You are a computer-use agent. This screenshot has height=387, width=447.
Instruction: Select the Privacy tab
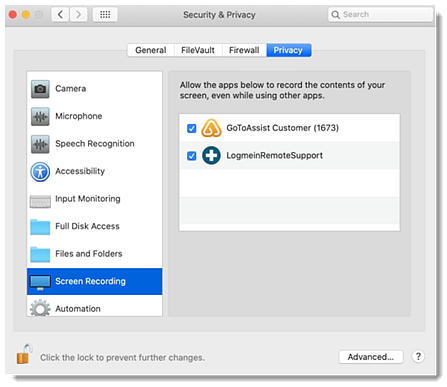click(x=288, y=50)
